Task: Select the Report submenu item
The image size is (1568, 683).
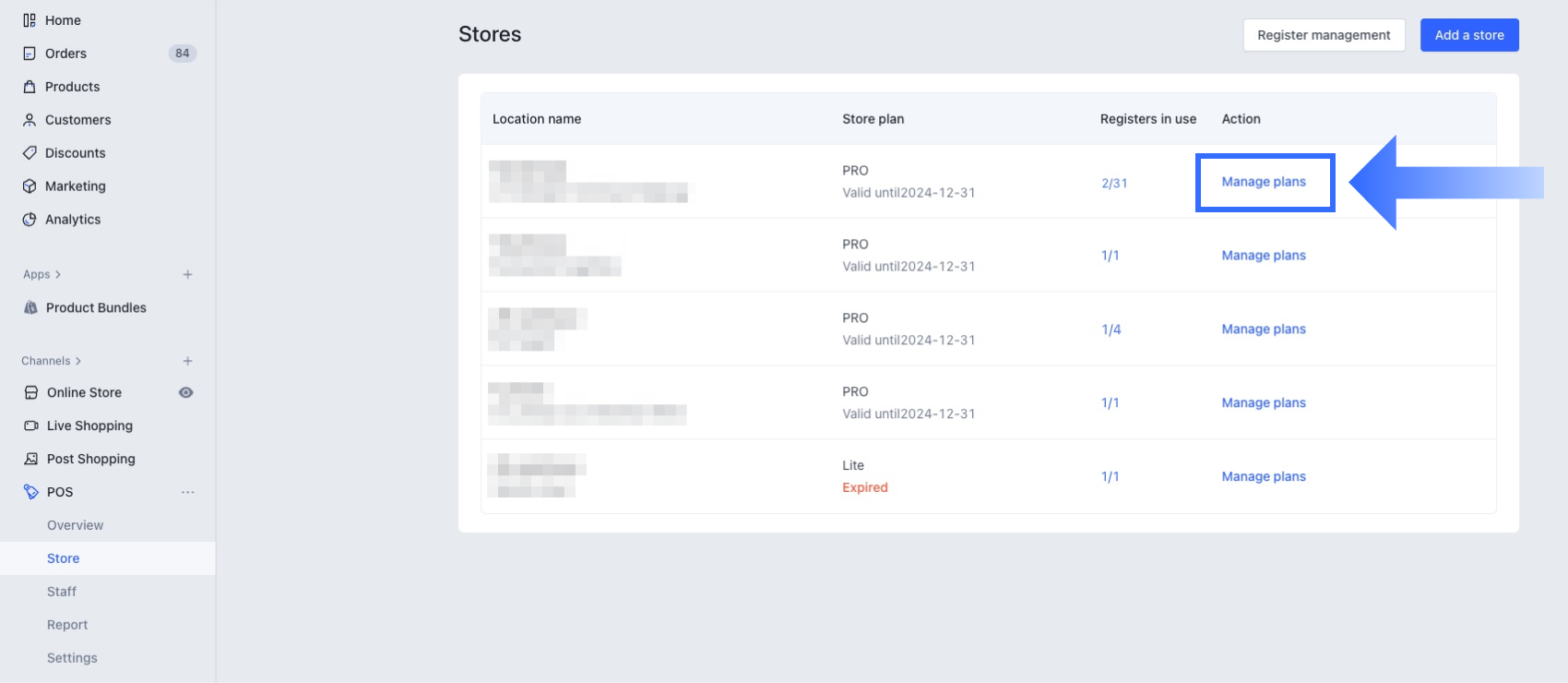Action: [x=67, y=625]
